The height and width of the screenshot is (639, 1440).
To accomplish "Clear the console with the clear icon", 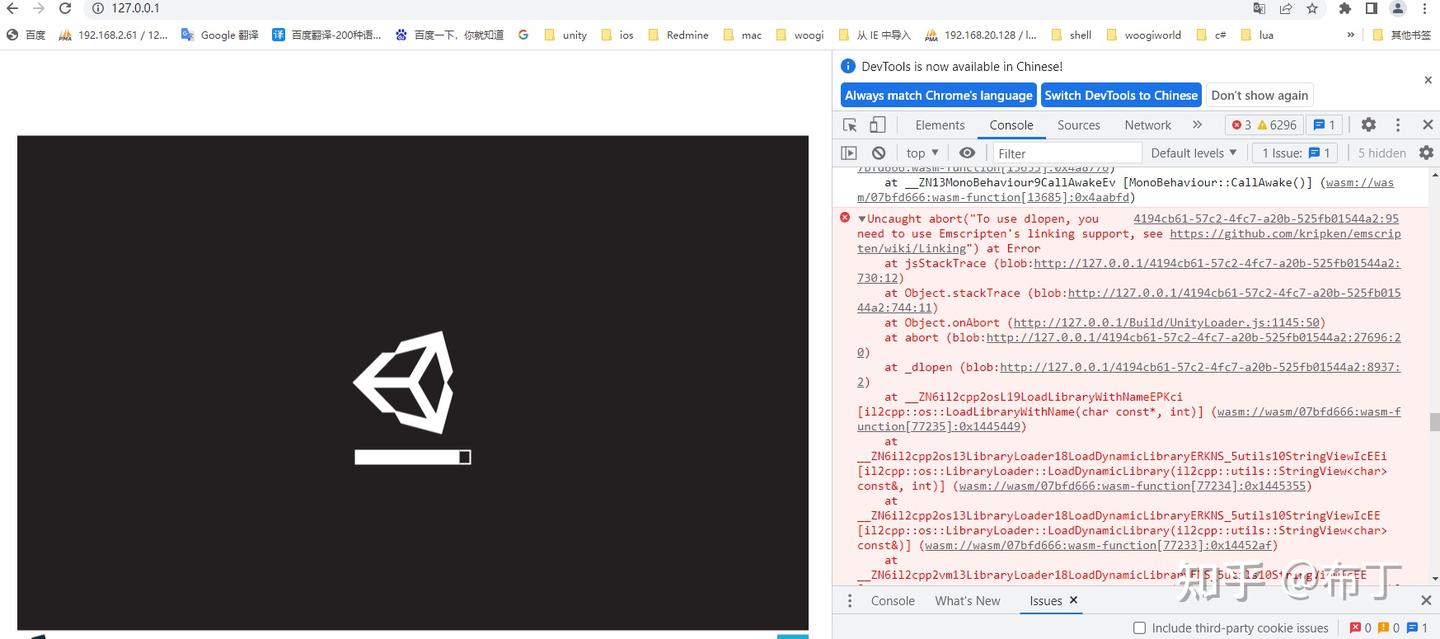I will 878,152.
